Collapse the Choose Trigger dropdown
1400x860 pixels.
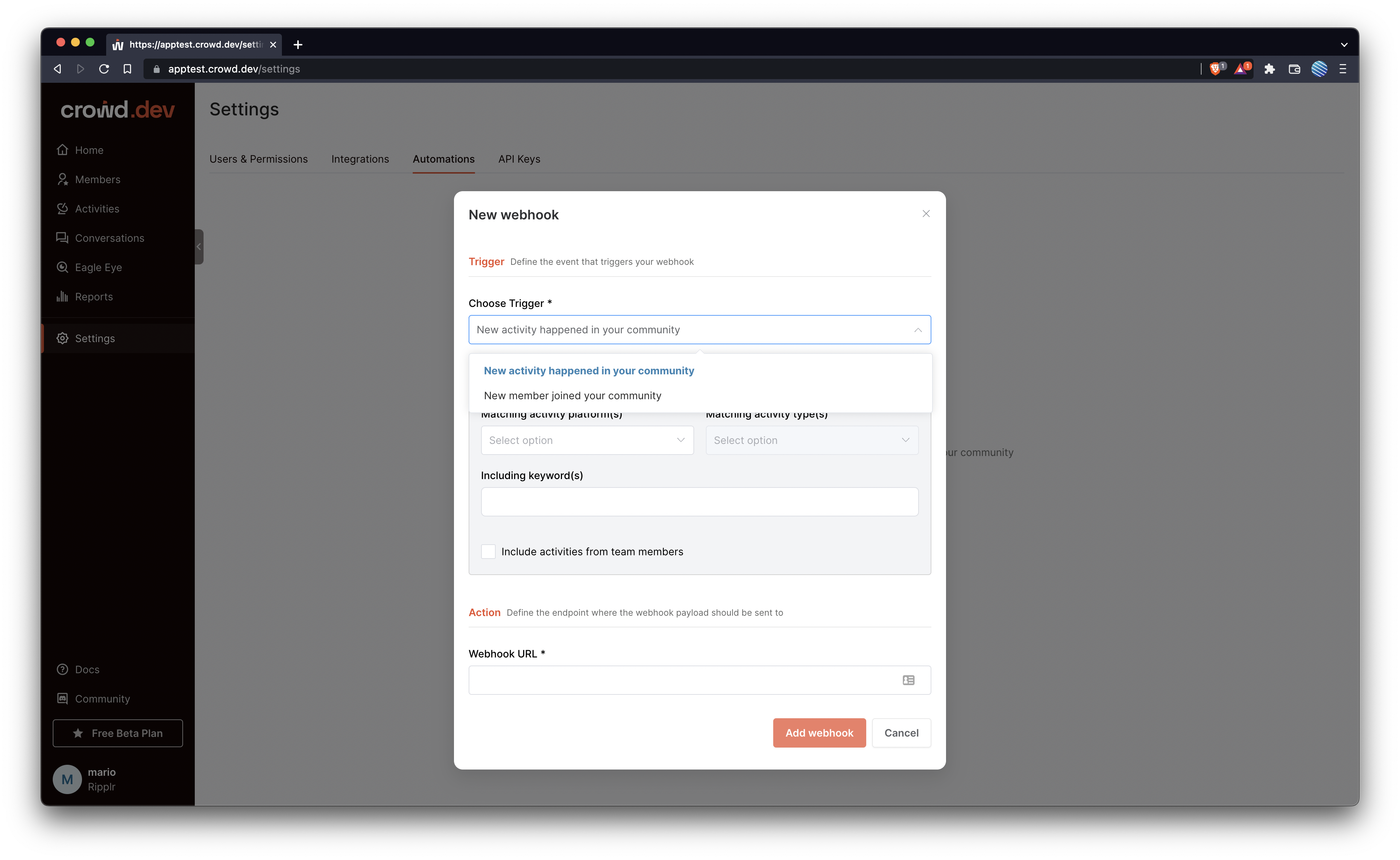coord(918,330)
